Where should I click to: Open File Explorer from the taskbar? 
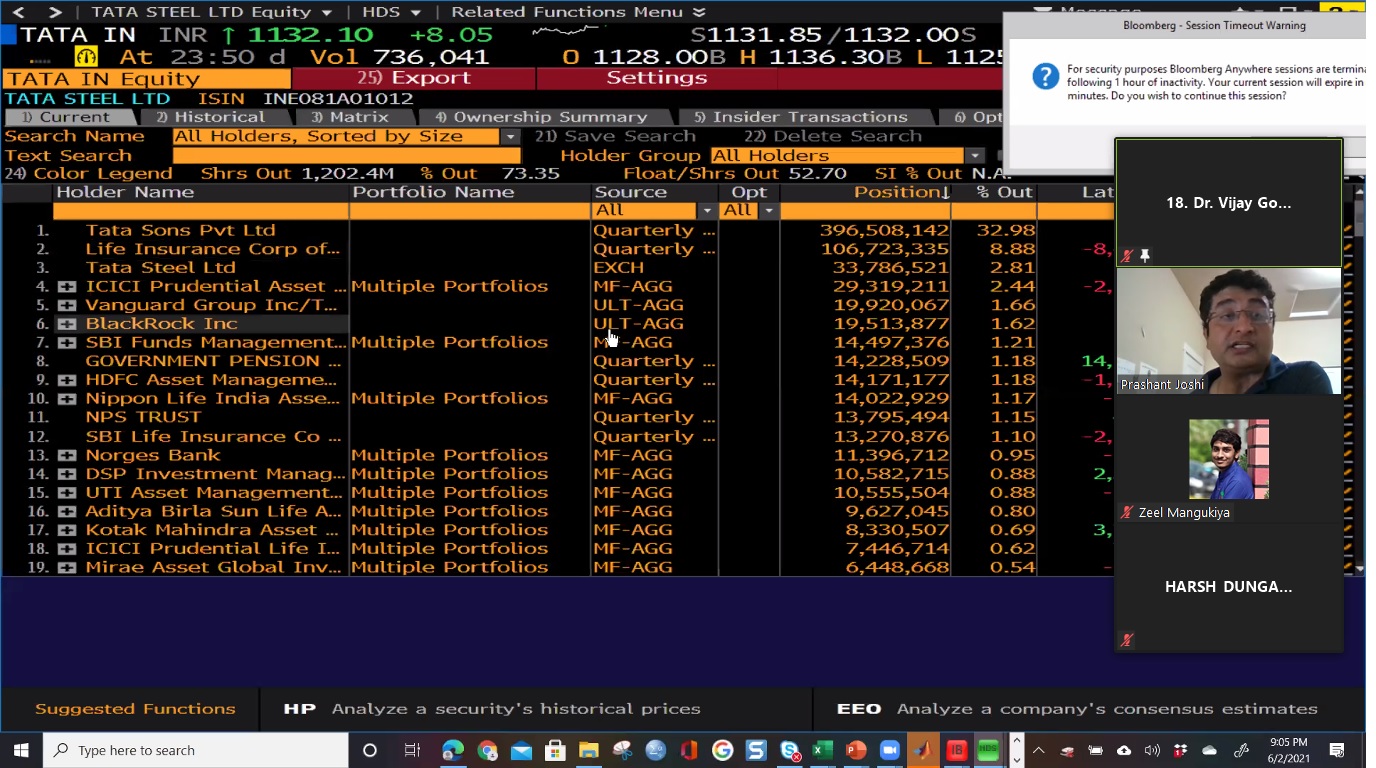588,750
